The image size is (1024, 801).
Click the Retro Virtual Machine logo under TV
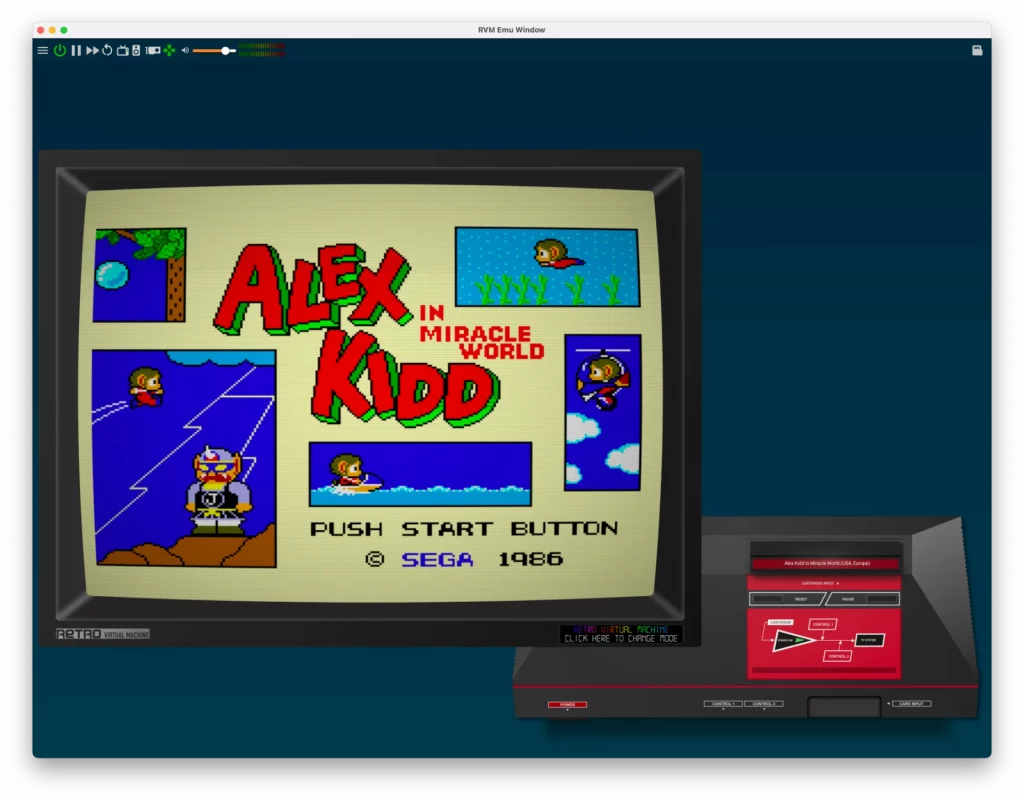click(103, 634)
